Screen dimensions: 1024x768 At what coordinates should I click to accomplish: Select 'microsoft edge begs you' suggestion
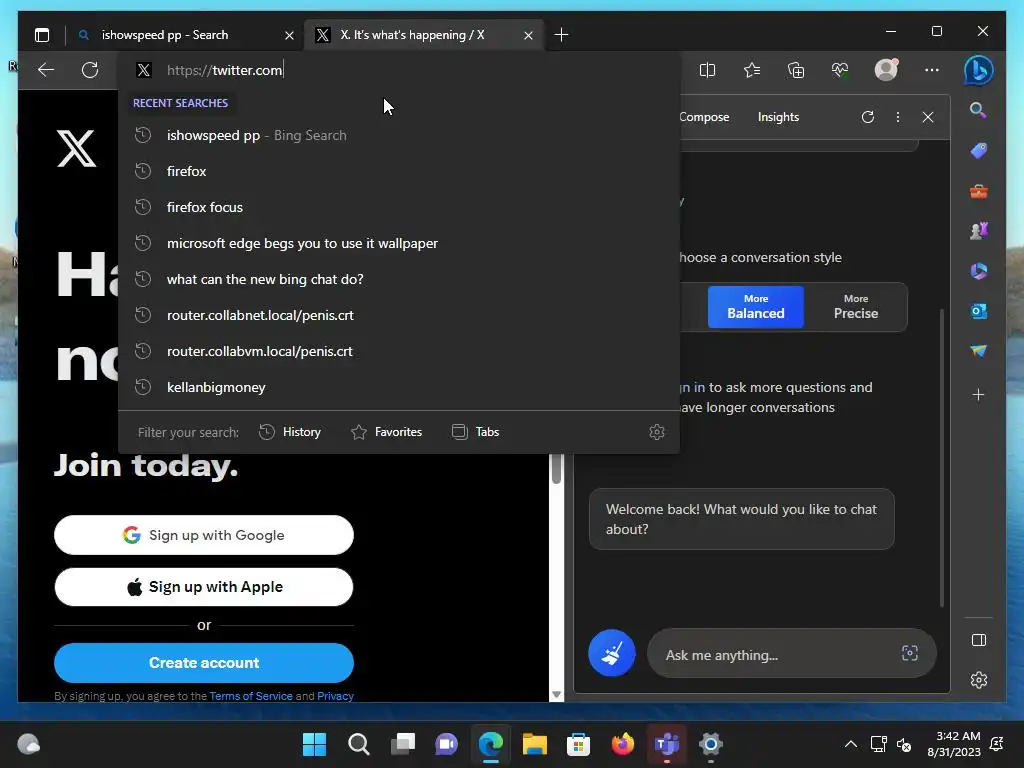398,243
